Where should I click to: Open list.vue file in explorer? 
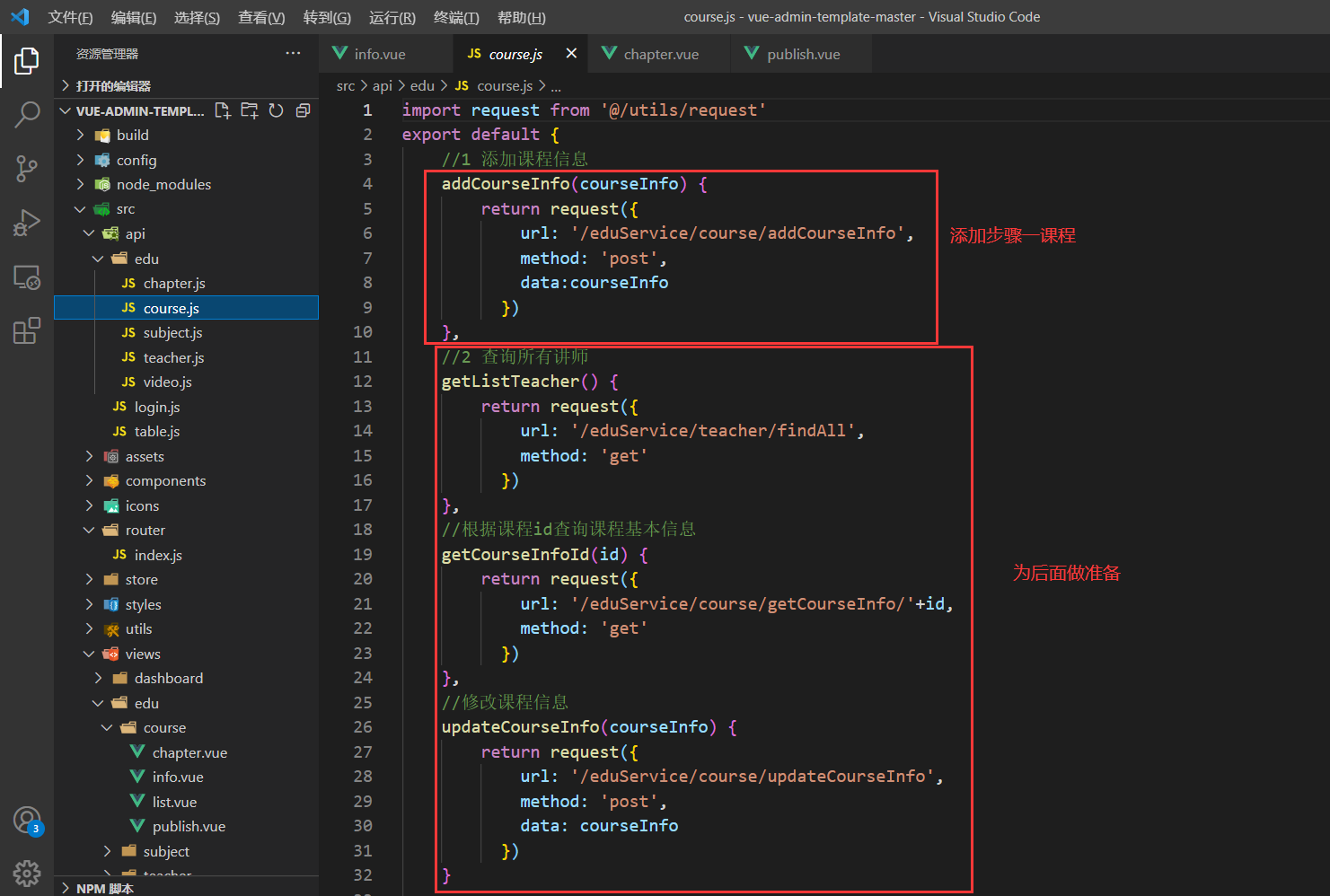[186, 802]
